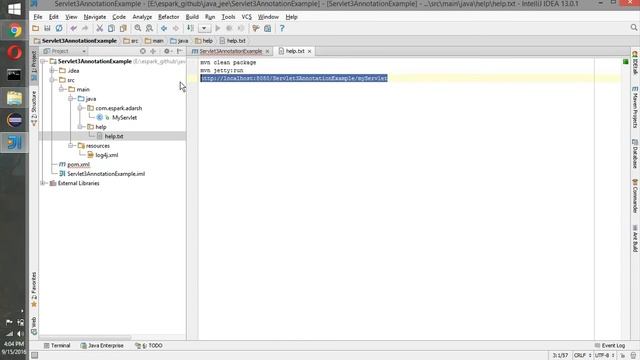The width and height of the screenshot is (640, 360).
Task: Open the Event Log
Action: click(x=610, y=346)
